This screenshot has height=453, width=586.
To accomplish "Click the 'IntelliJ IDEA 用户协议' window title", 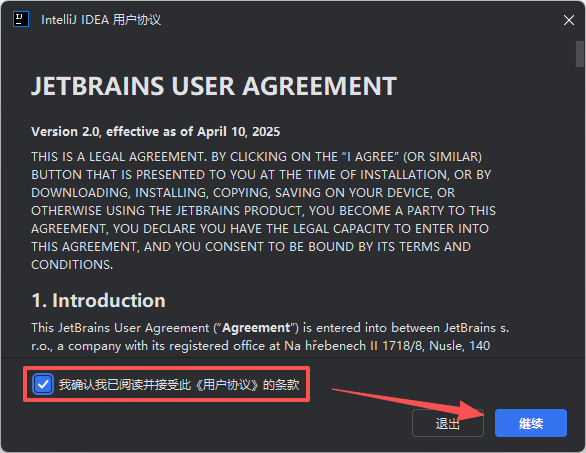I will coord(101,19).
